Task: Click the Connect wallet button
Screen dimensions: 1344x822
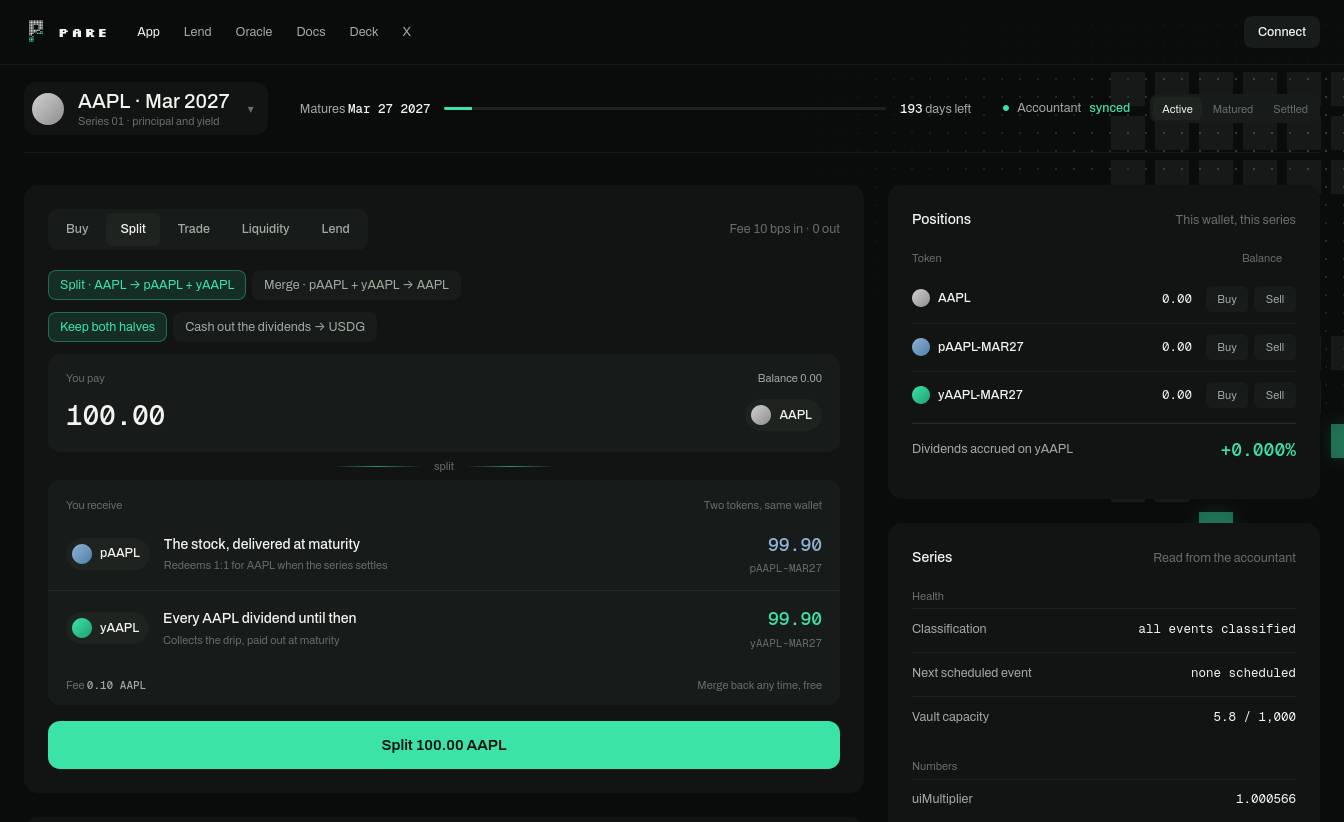Action: tap(1281, 32)
